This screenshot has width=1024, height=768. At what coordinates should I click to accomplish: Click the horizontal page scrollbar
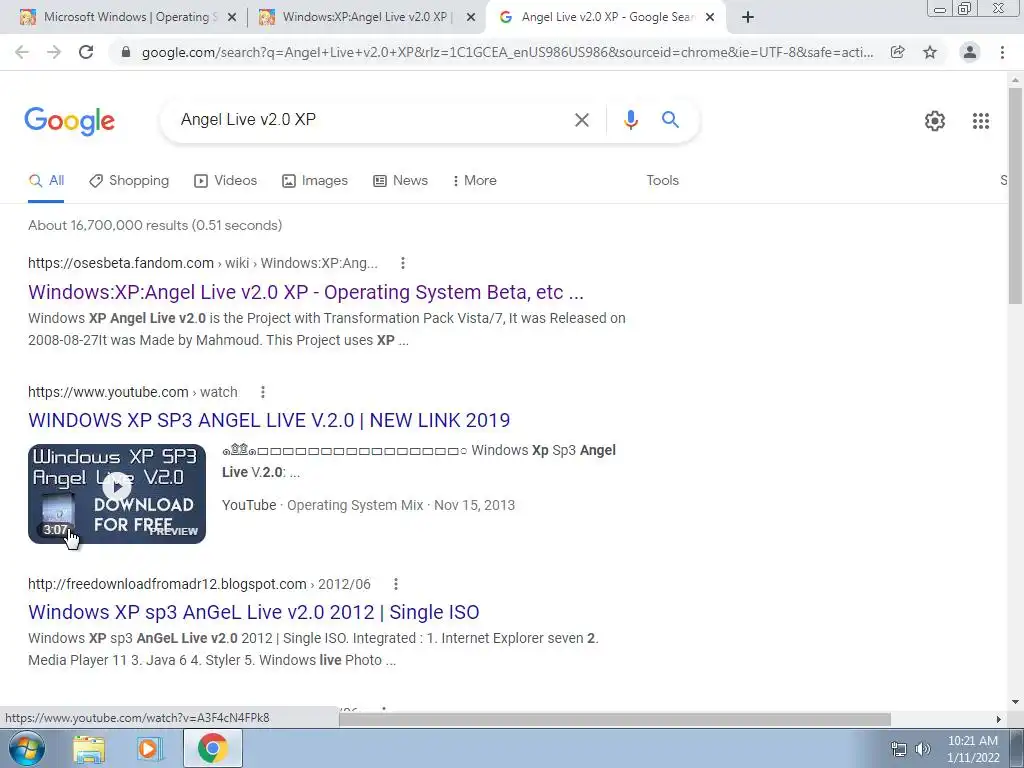(615, 719)
